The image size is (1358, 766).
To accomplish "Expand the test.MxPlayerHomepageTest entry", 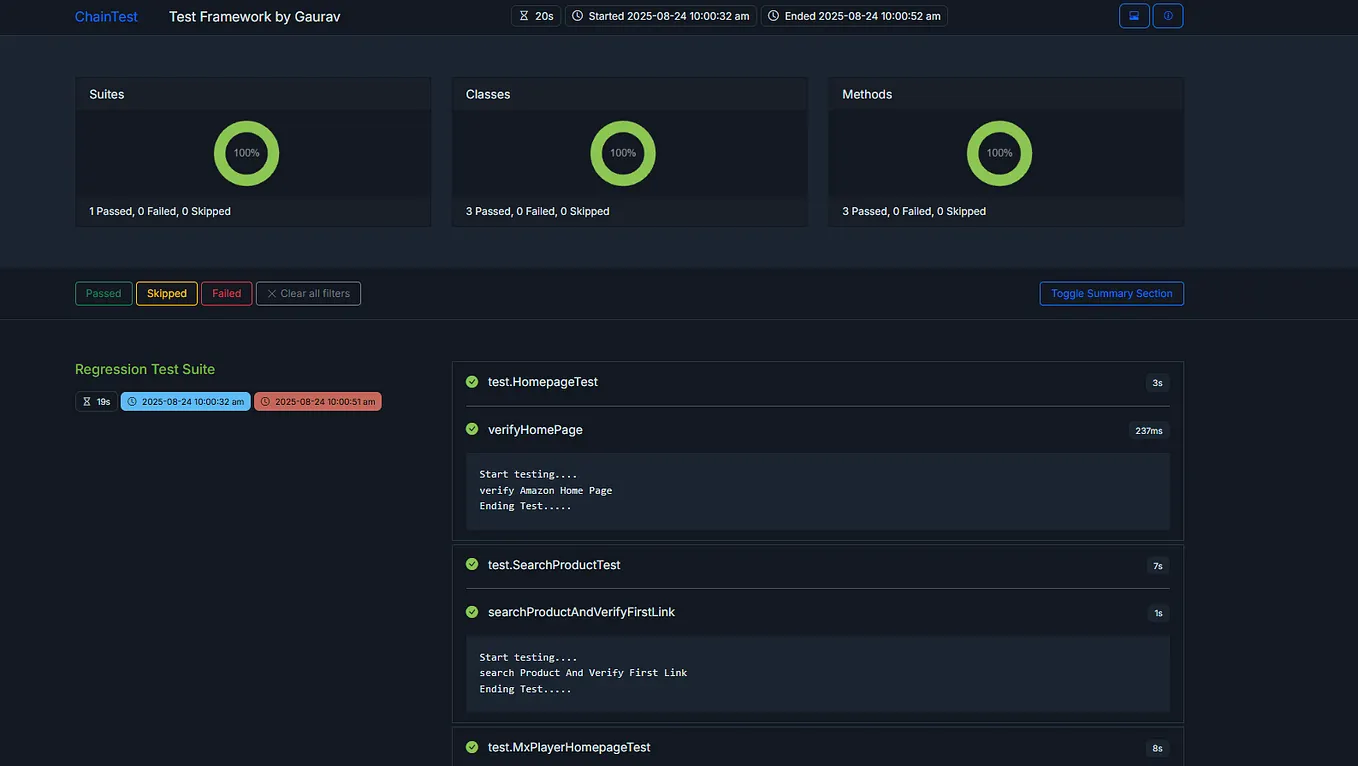I will click(568, 746).
